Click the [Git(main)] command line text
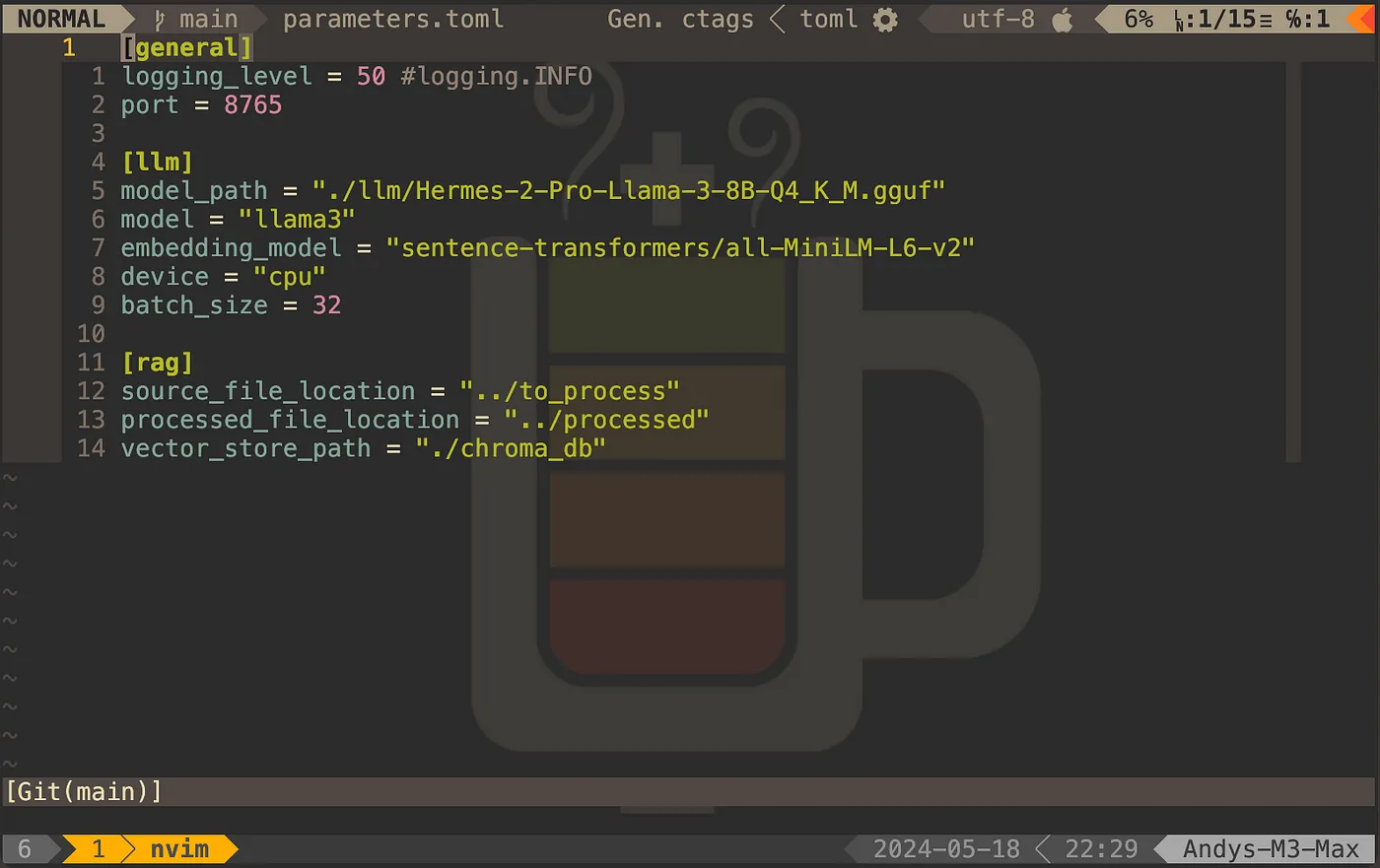The height and width of the screenshot is (868, 1380). [84, 791]
